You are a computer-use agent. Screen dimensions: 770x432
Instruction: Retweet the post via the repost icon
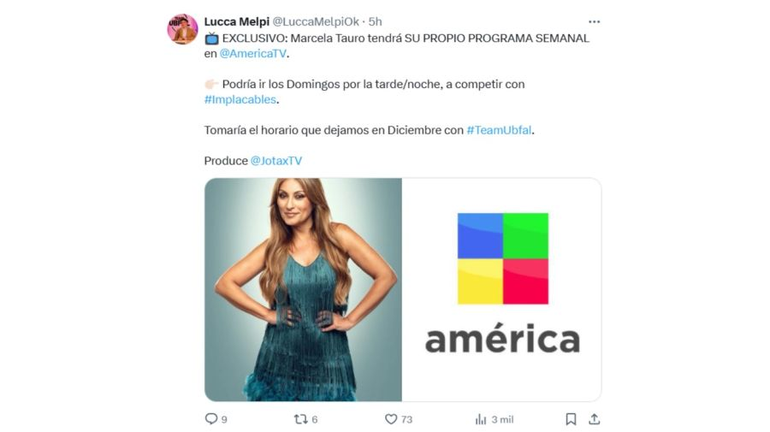pyautogui.click(x=301, y=419)
